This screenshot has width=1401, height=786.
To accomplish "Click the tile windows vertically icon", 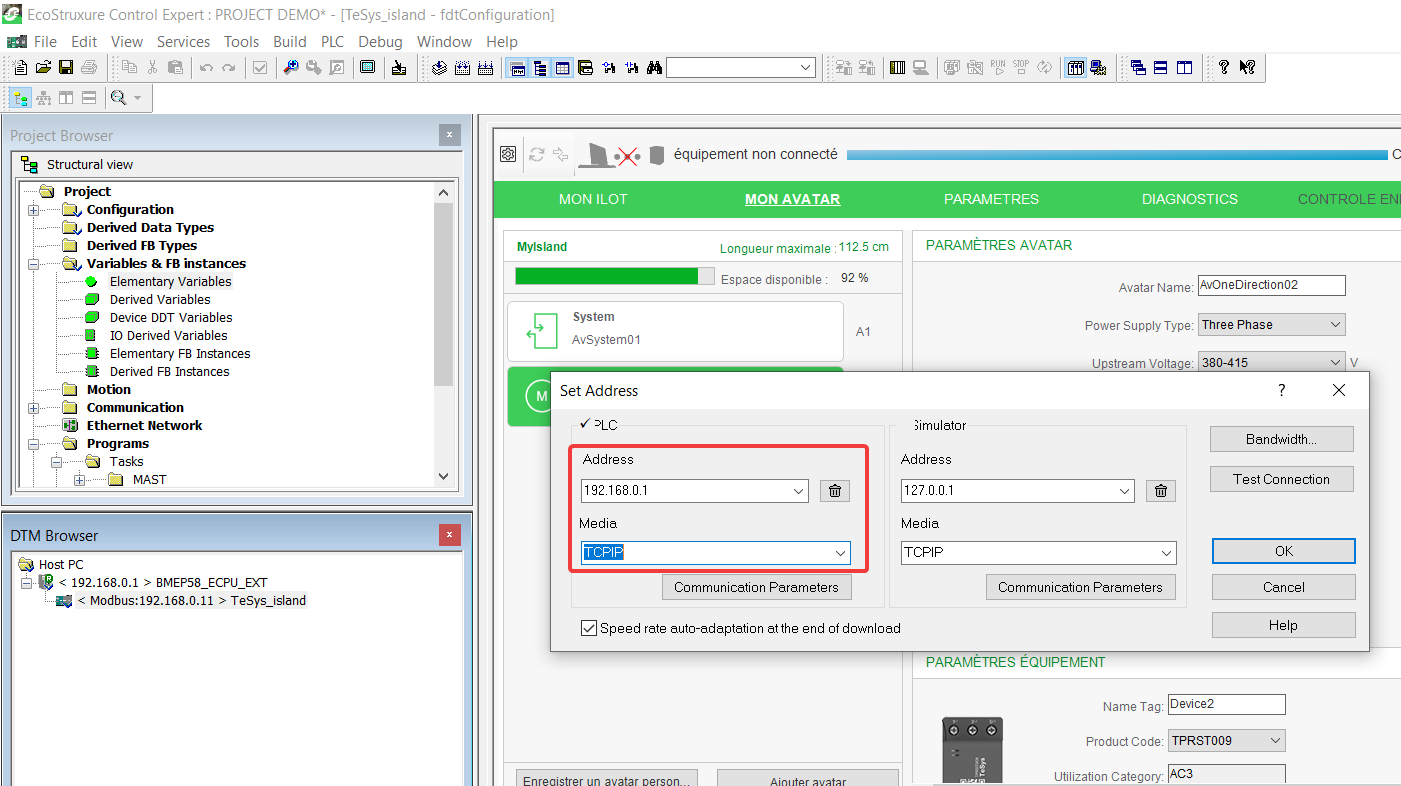I will click(1184, 68).
